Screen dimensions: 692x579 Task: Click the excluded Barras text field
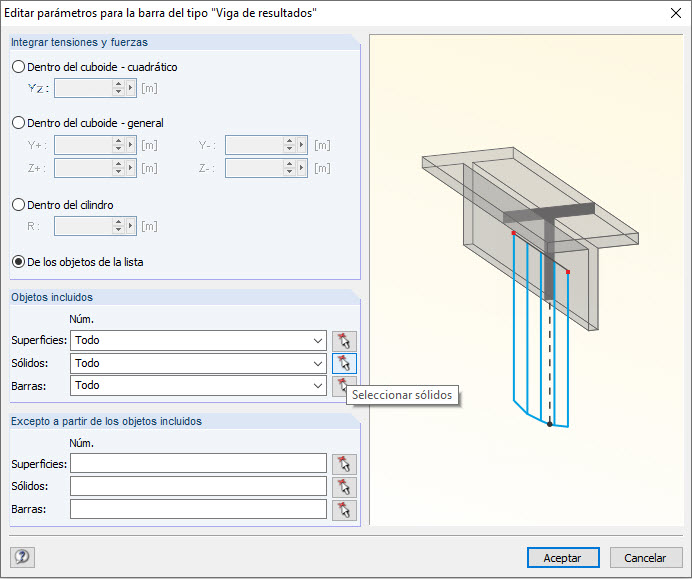click(198, 509)
